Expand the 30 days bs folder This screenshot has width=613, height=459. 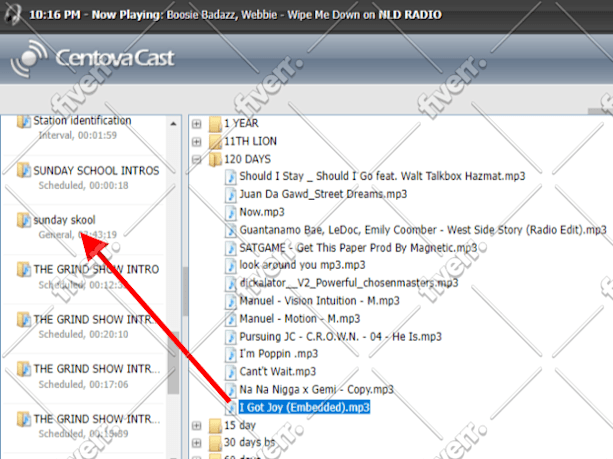pyautogui.click(x=196, y=443)
